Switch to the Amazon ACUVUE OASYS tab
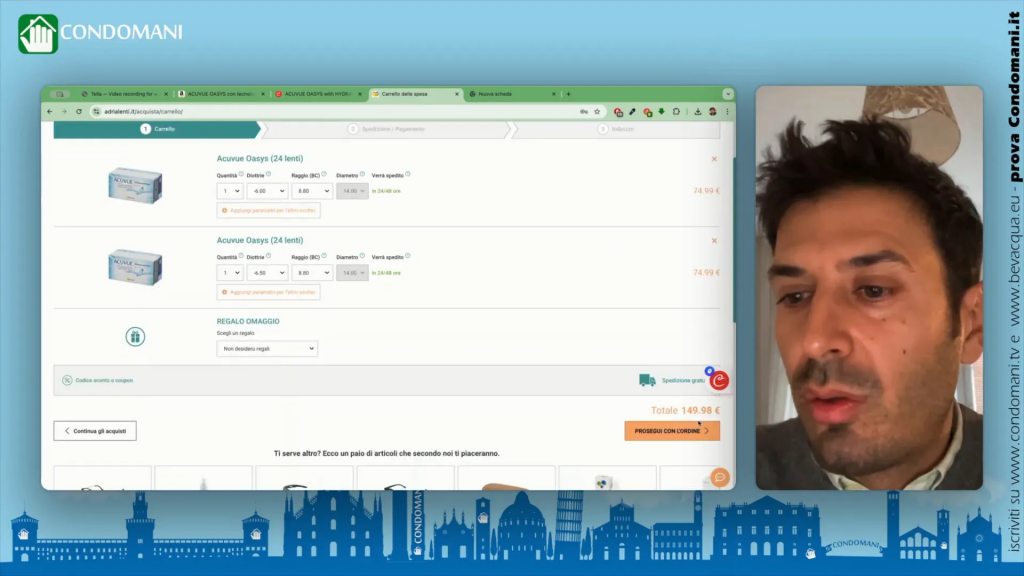This screenshot has height=576, width=1024. [221, 94]
